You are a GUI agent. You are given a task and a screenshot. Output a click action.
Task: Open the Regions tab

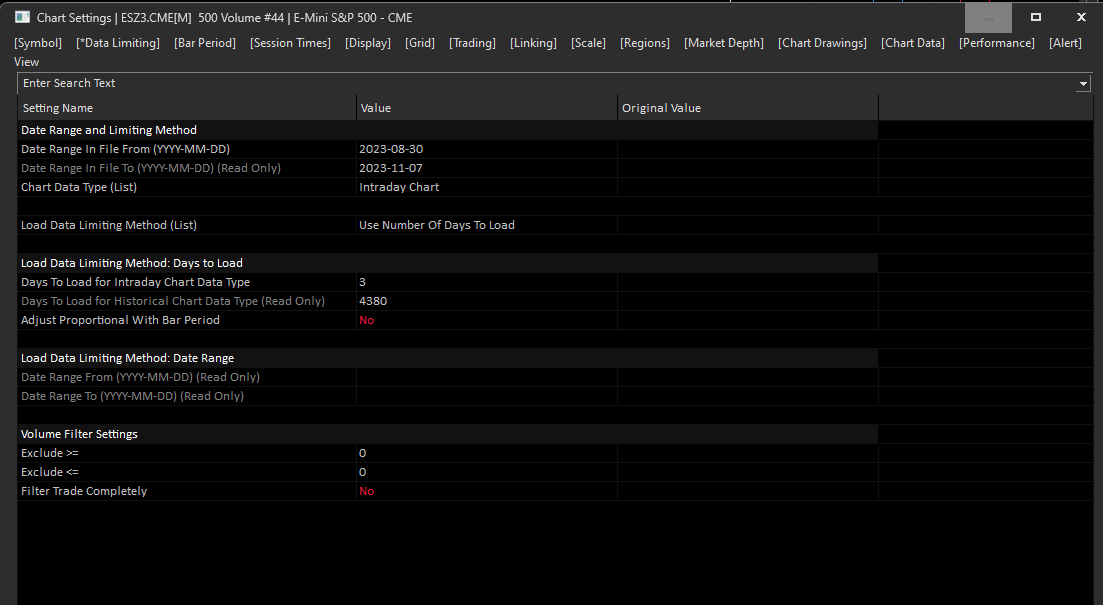click(x=645, y=43)
